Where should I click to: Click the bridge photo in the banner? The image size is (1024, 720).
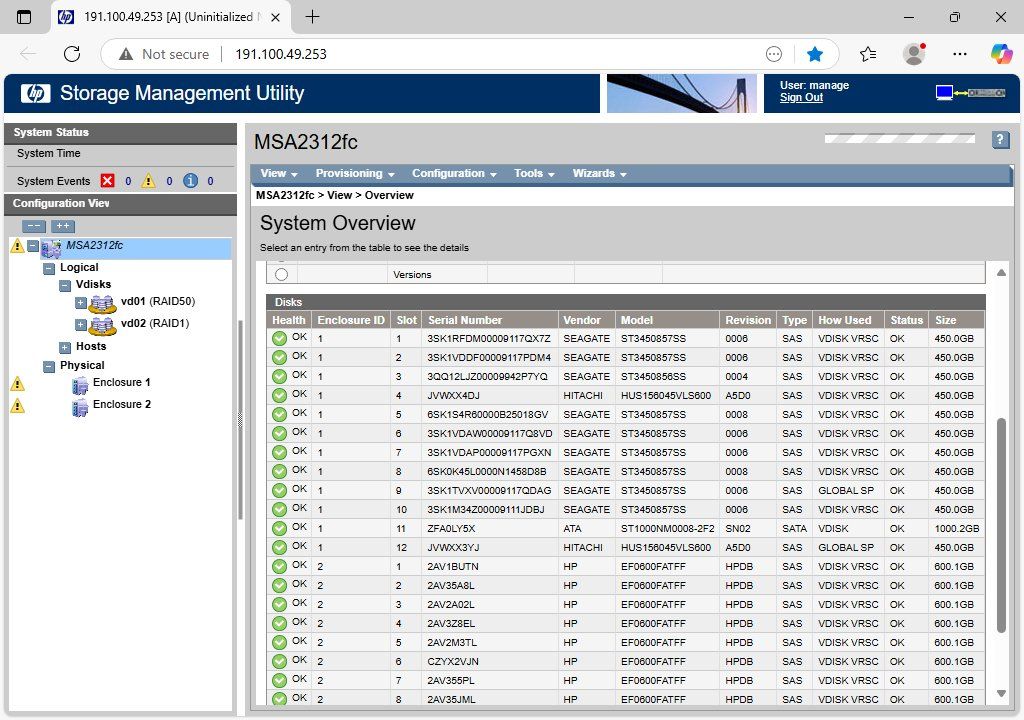click(682, 93)
